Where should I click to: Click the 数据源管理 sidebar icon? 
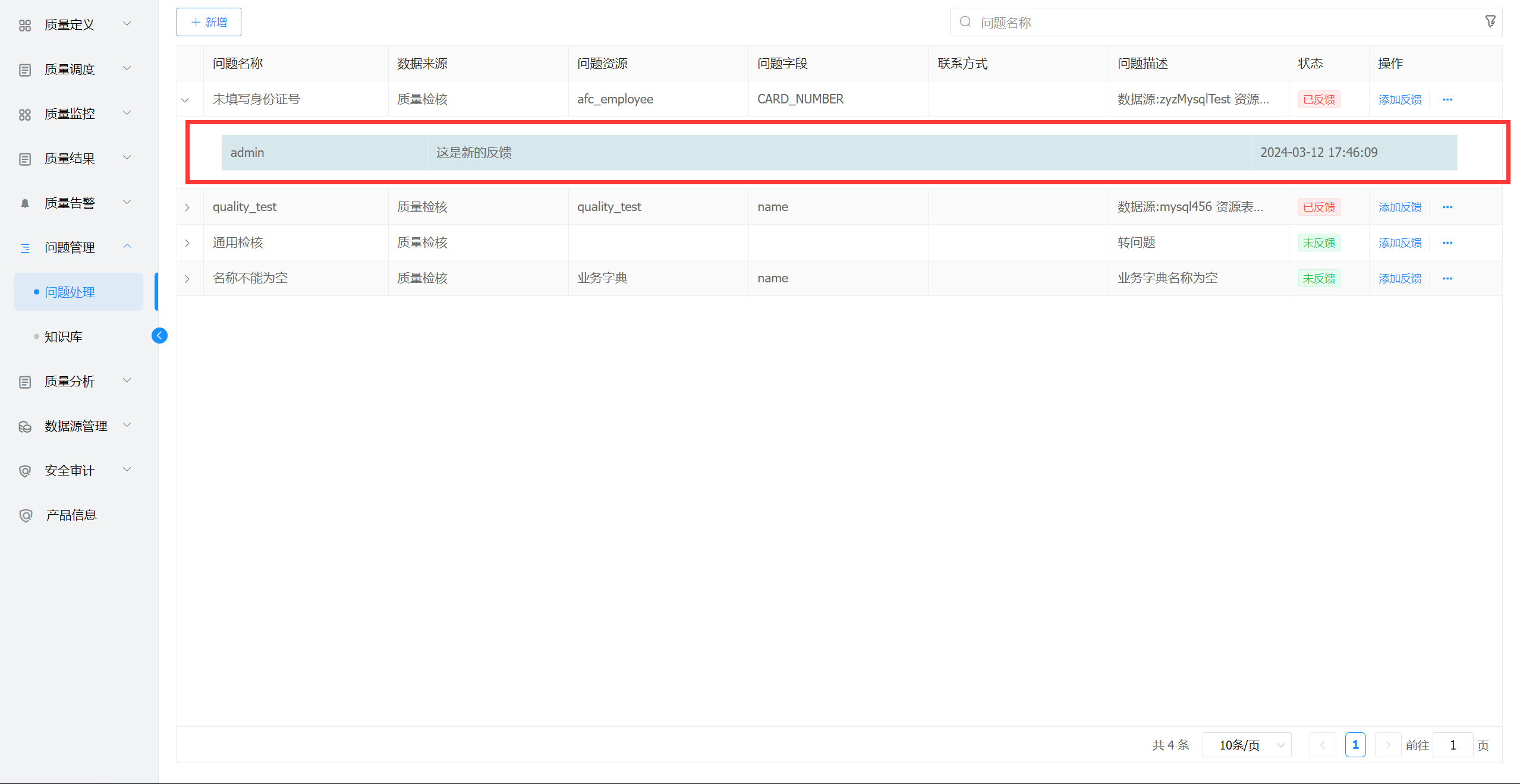(25, 426)
